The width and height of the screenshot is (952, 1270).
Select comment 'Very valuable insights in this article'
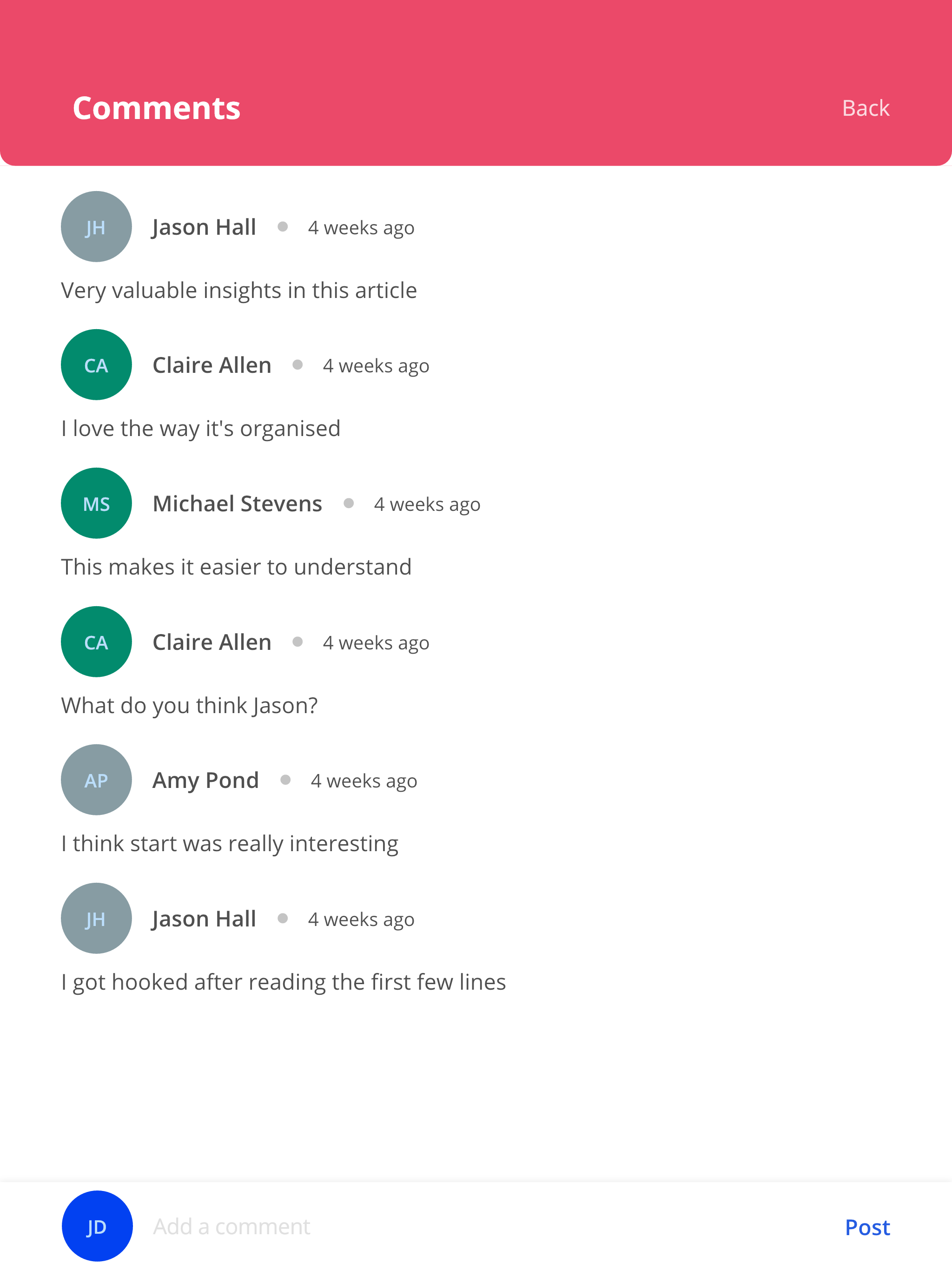[239, 291]
